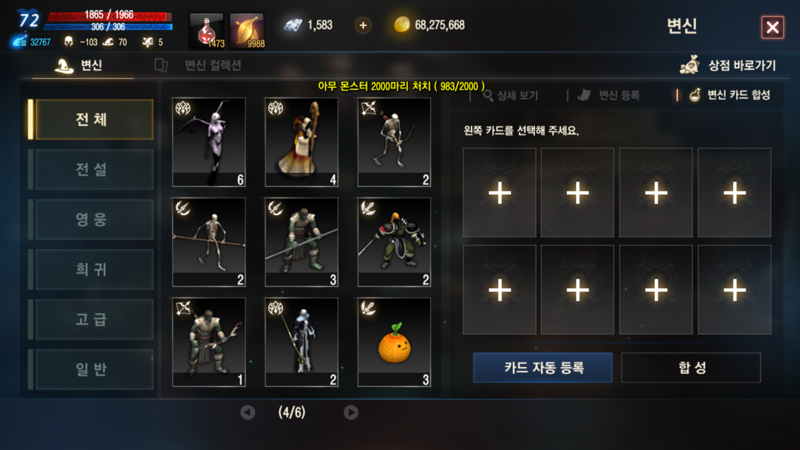Click the golden leaf item slot
Image resolution: width=800 pixels, height=450 pixels.
[x=247, y=31]
